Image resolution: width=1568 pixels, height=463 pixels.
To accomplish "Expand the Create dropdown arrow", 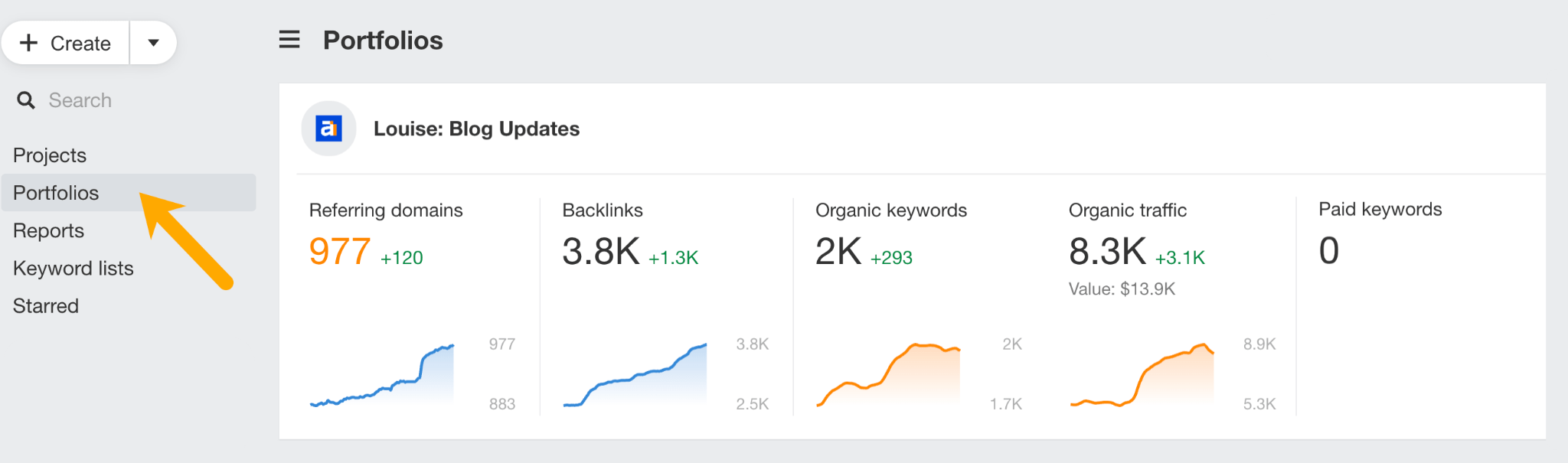I will coord(153,43).
